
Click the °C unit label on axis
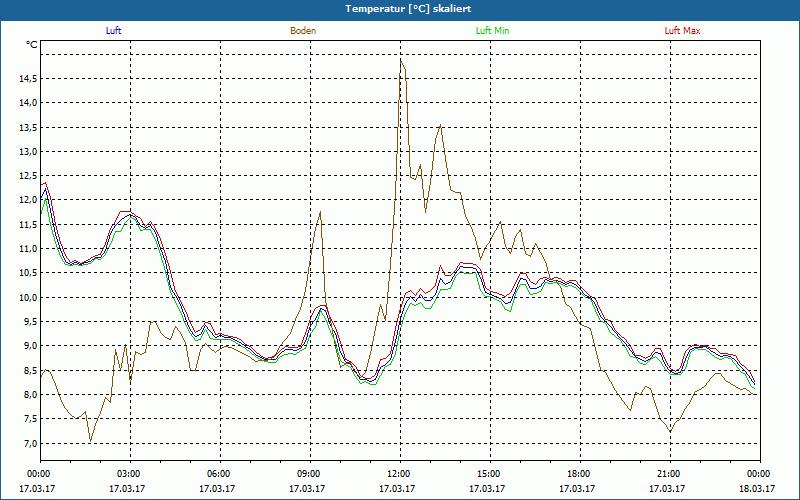coord(32,45)
